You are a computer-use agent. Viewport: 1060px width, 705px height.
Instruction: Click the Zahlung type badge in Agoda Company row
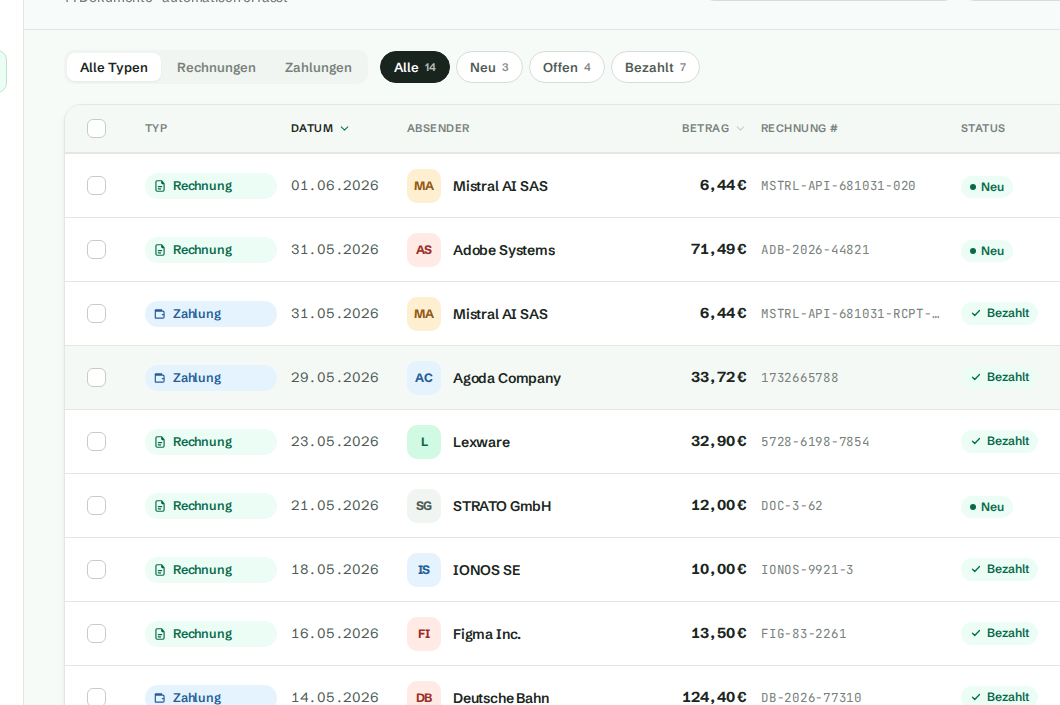[210, 378]
